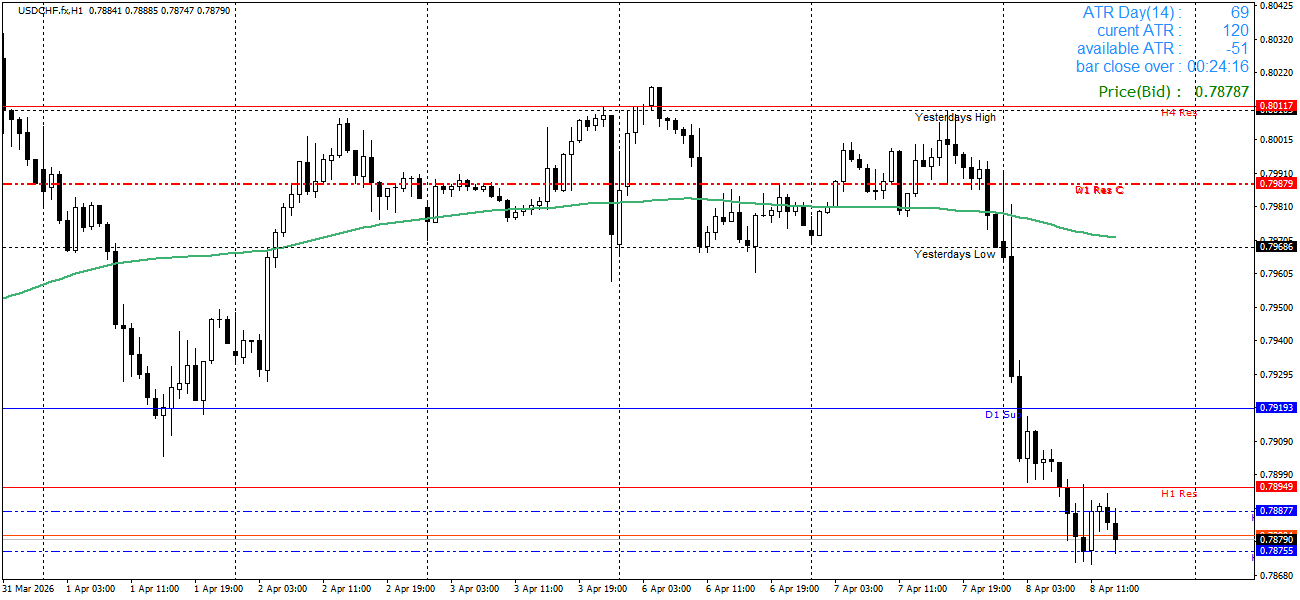This screenshot has width=1300, height=600.
Task: Click the '6 Apr 19:00' time axis label
Action: pyautogui.click(x=797, y=589)
